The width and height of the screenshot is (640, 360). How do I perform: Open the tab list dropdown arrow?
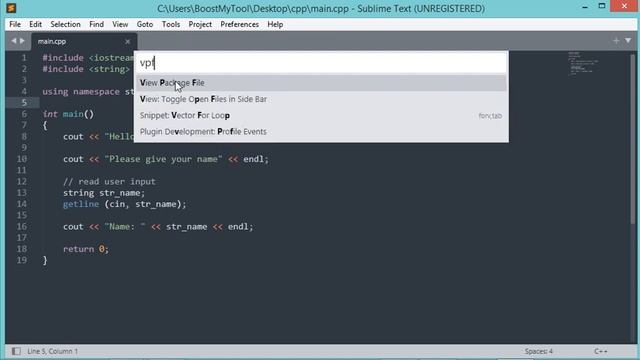(628, 40)
